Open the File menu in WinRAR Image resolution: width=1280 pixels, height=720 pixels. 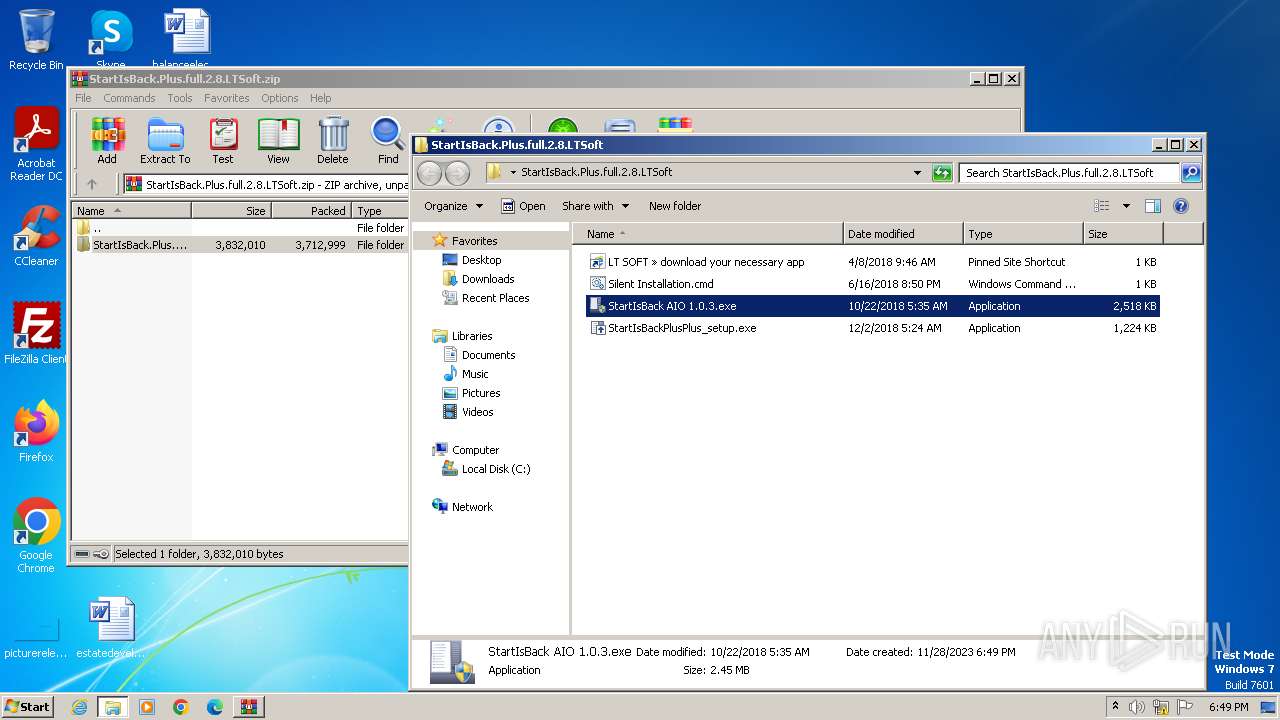coord(83,98)
